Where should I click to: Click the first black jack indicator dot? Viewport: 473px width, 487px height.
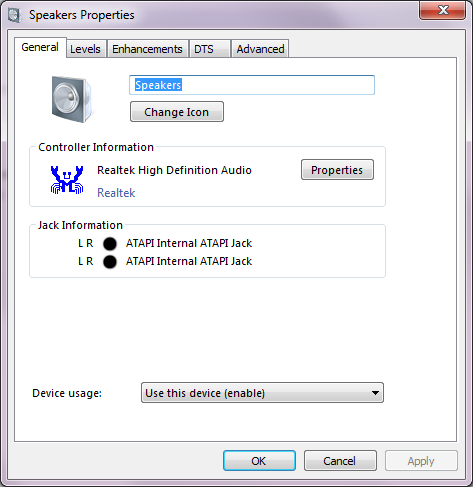[110, 244]
